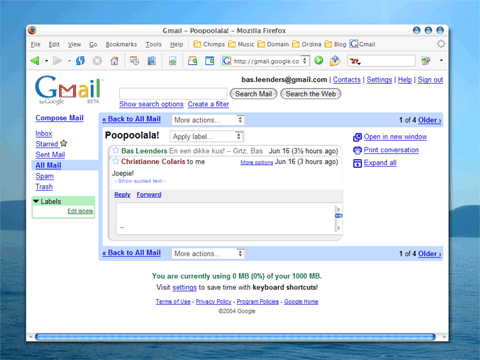
Task: Open the History toolbar icon with clock
Action: (134, 61)
